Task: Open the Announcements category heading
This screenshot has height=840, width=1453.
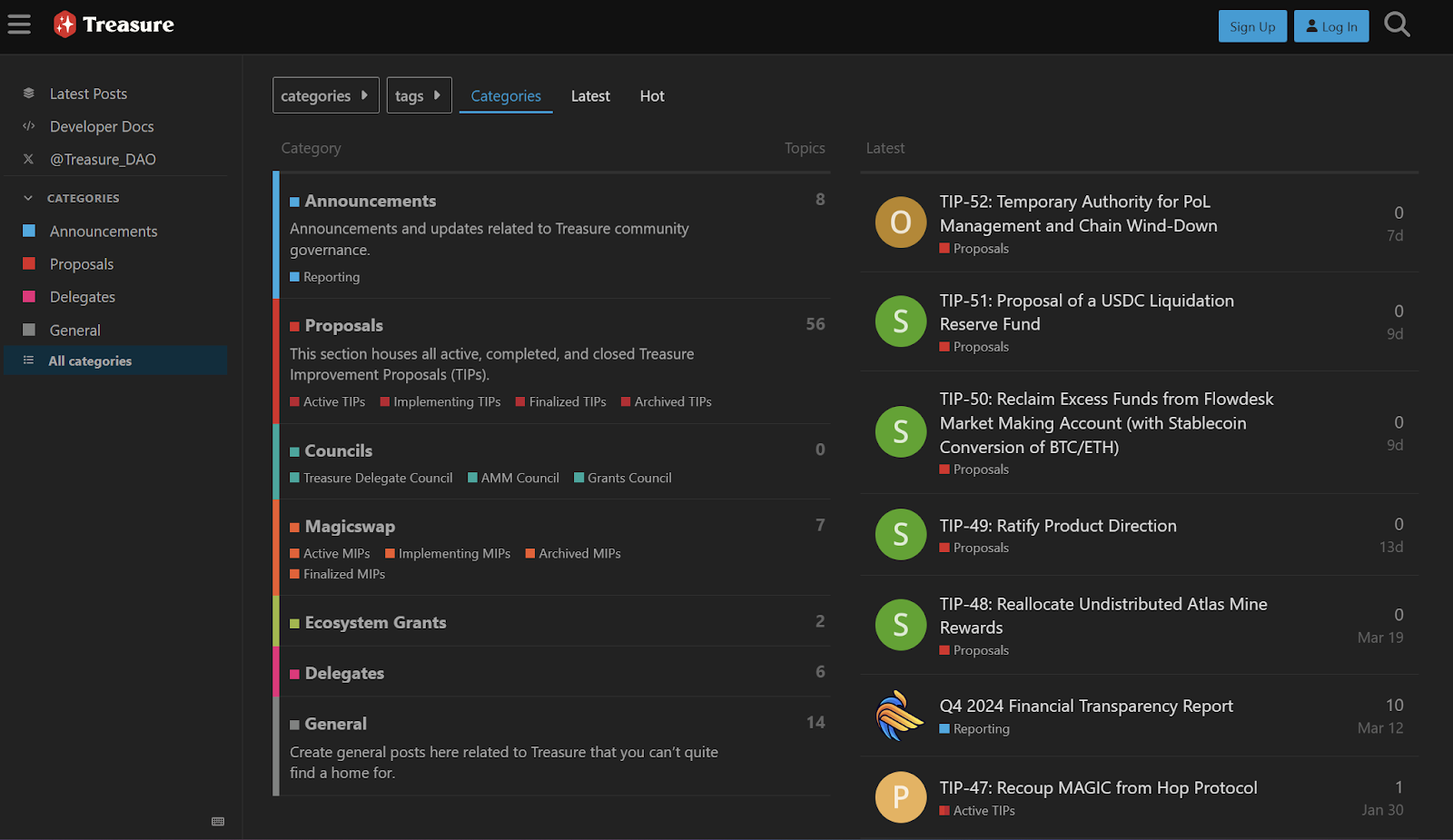Action: (x=371, y=201)
